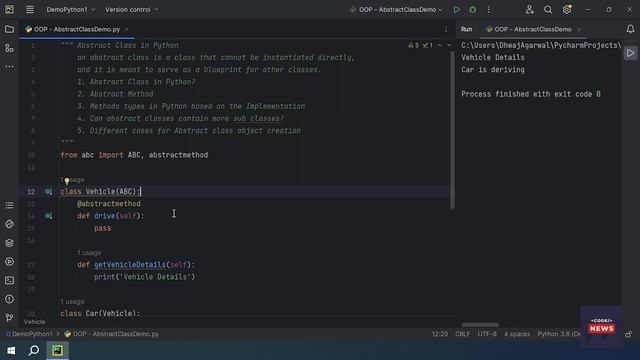Run OOP - AbstractClassDemo with the green play button
This screenshot has height=360, width=640.
tap(456, 9)
